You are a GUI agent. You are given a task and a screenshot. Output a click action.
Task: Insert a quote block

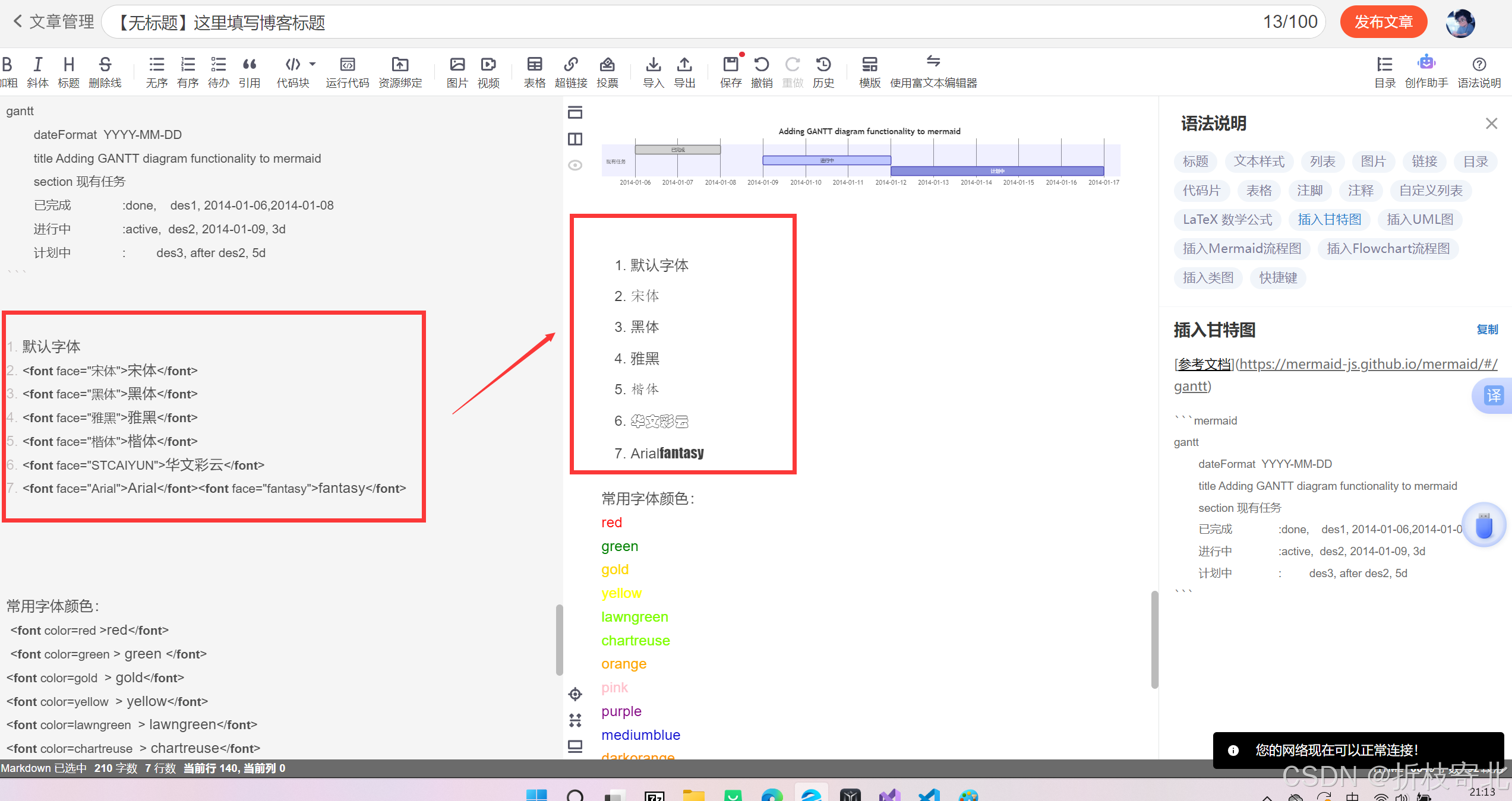[x=250, y=65]
